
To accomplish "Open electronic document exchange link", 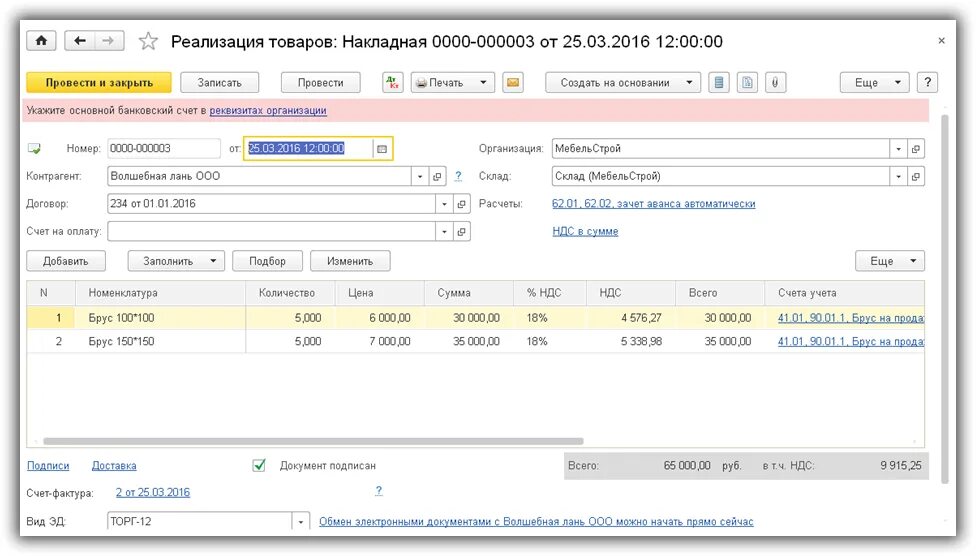I will click(536, 522).
